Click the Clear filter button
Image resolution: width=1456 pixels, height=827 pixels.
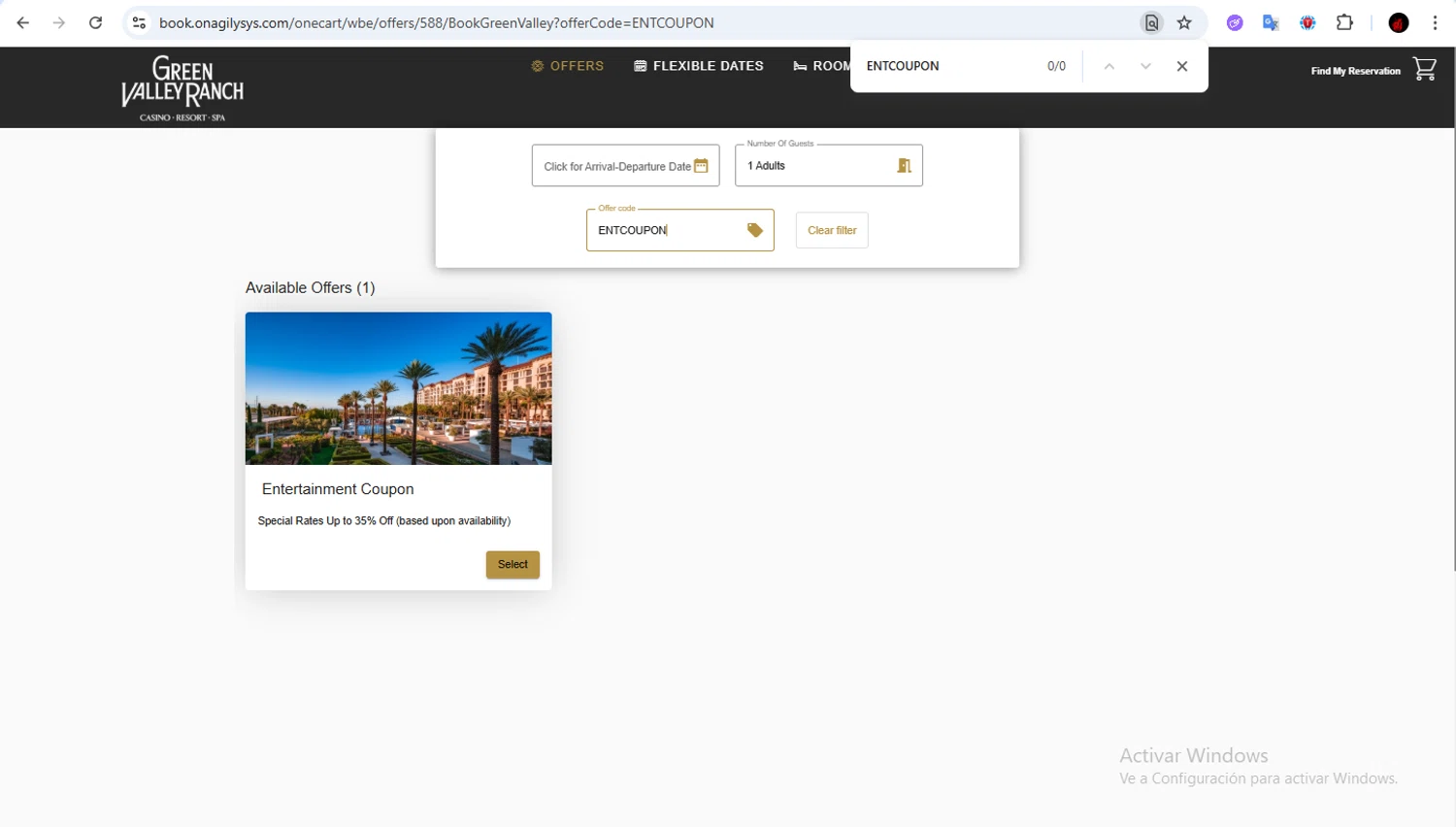pos(832,230)
